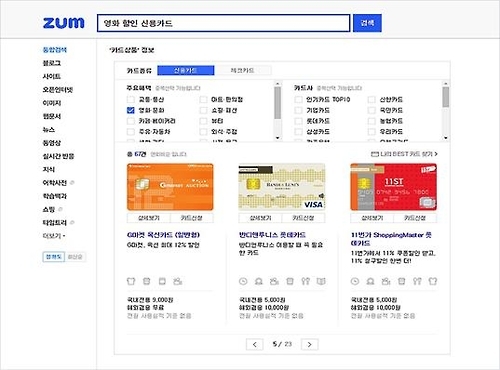Check the 카페·베이커리 benefit checkbox
This screenshot has width=500, height=370.
pyautogui.click(x=131, y=121)
